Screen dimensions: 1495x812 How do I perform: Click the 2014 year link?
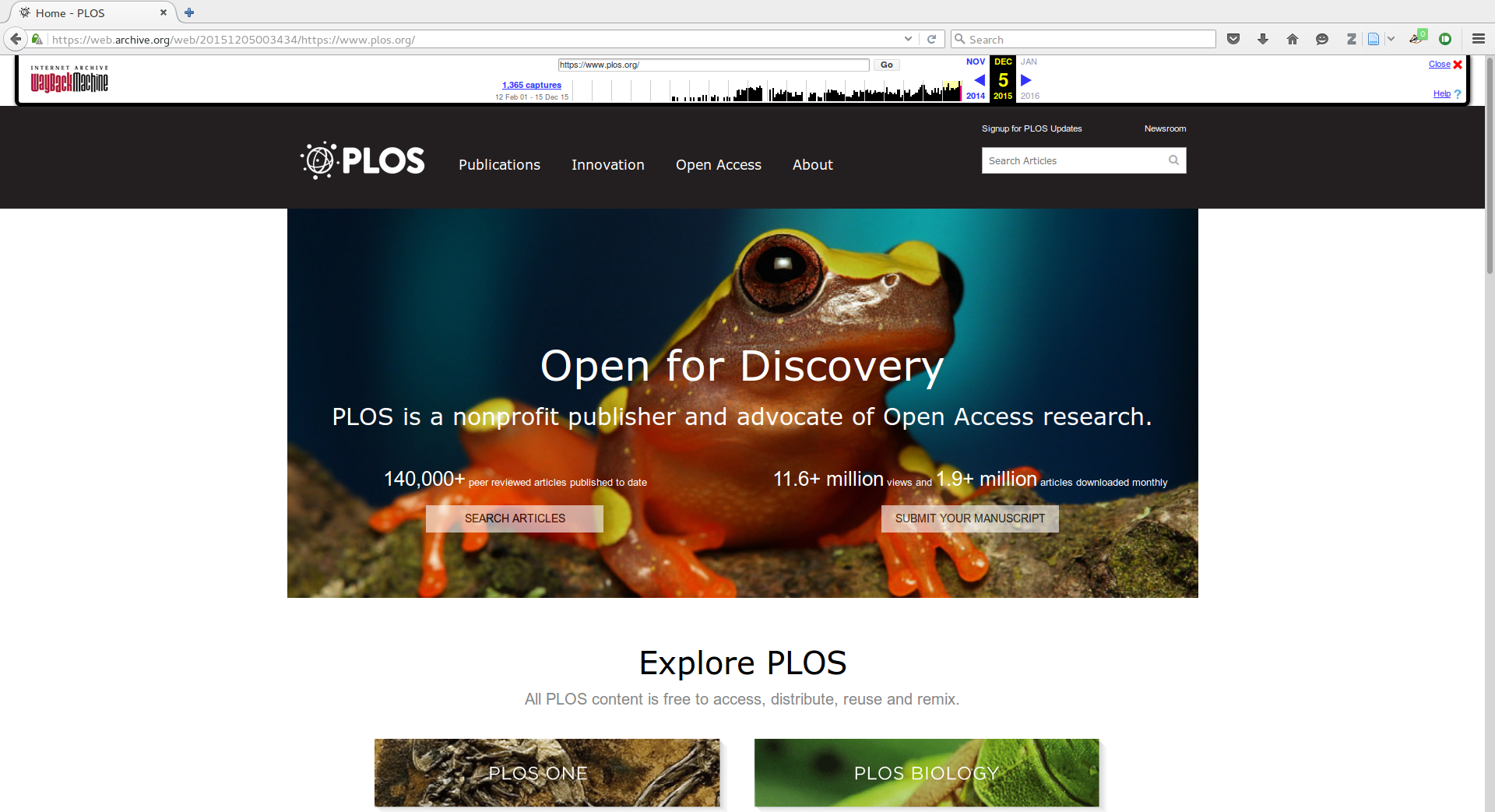976,96
